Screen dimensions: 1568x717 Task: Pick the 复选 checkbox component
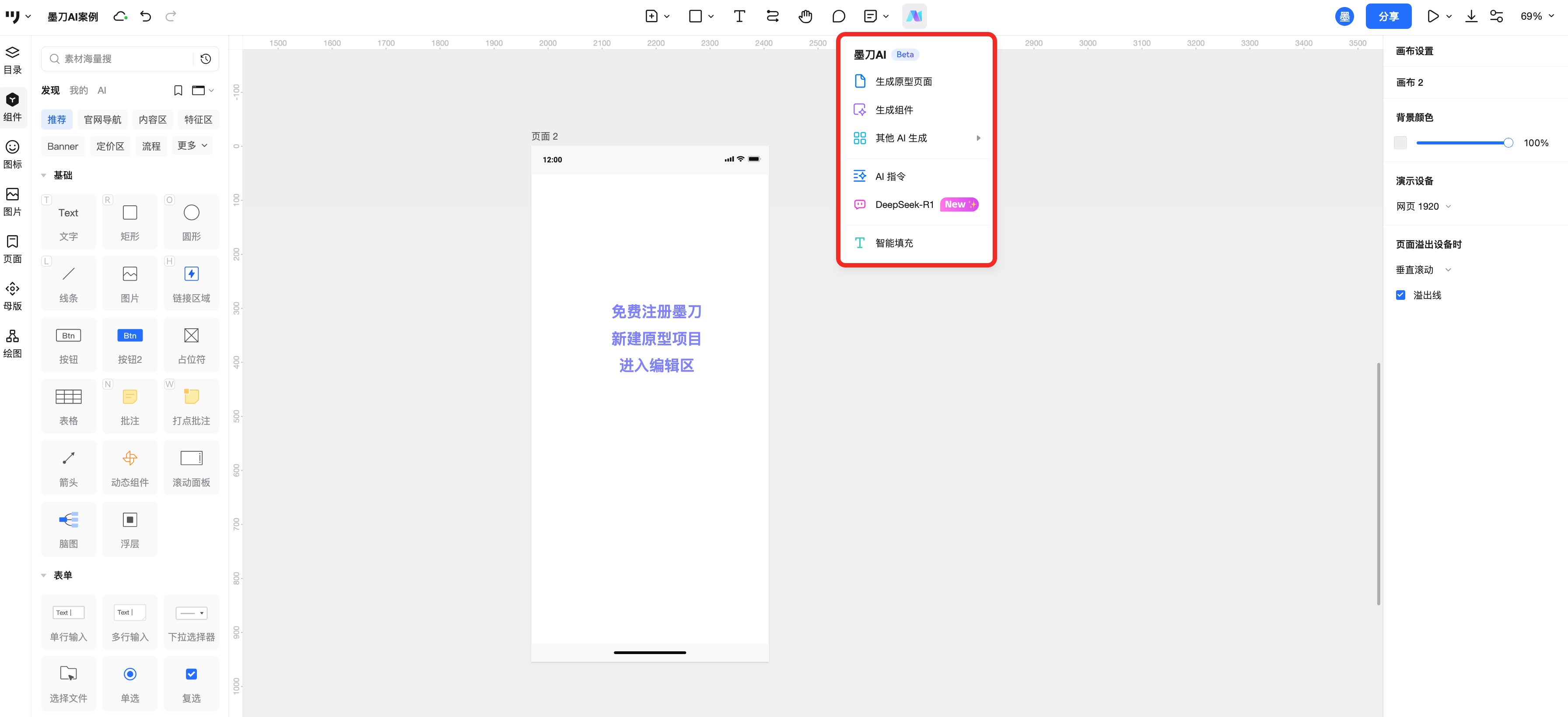(x=191, y=683)
